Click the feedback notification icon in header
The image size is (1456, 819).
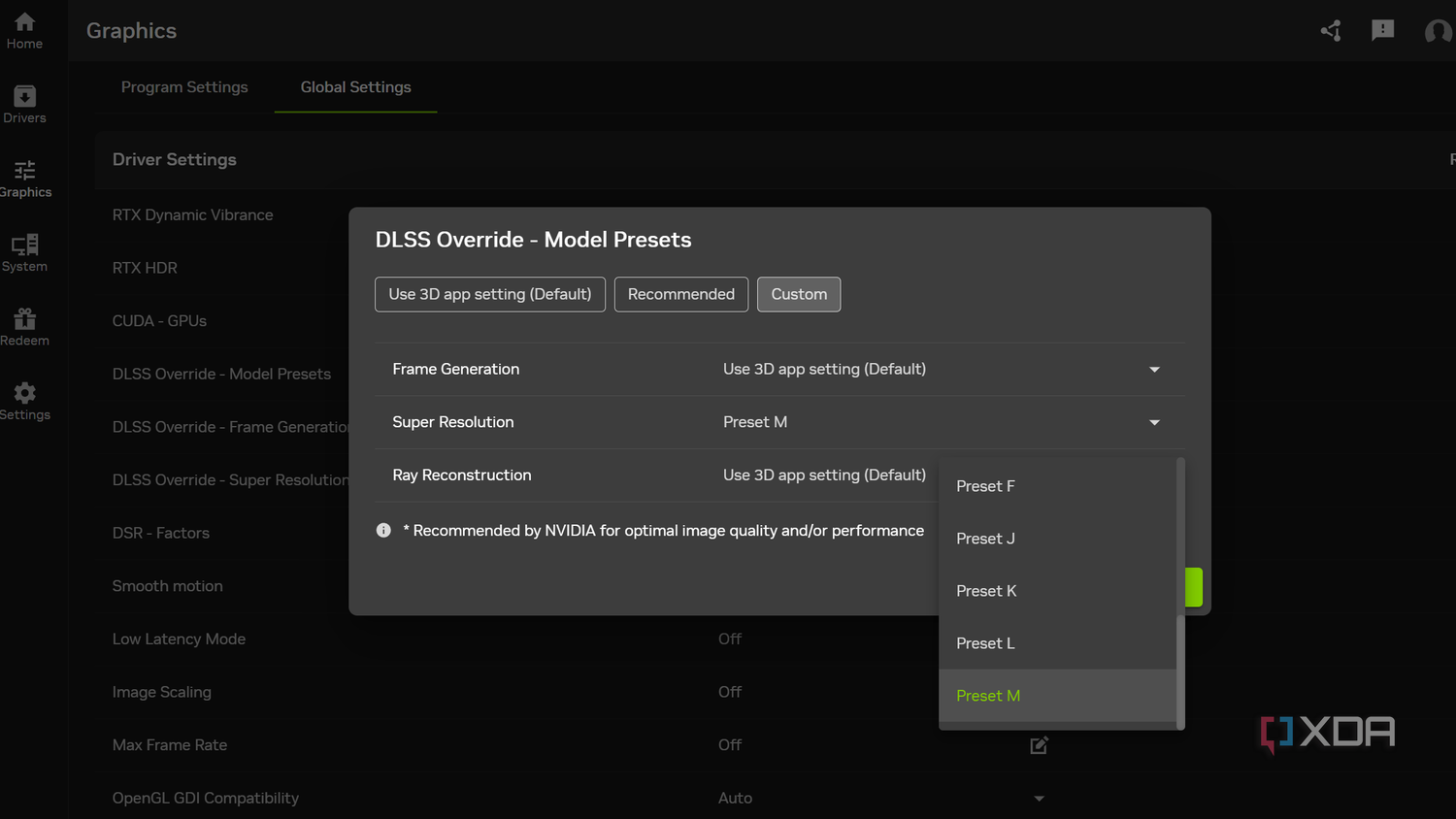click(1382, 31)
